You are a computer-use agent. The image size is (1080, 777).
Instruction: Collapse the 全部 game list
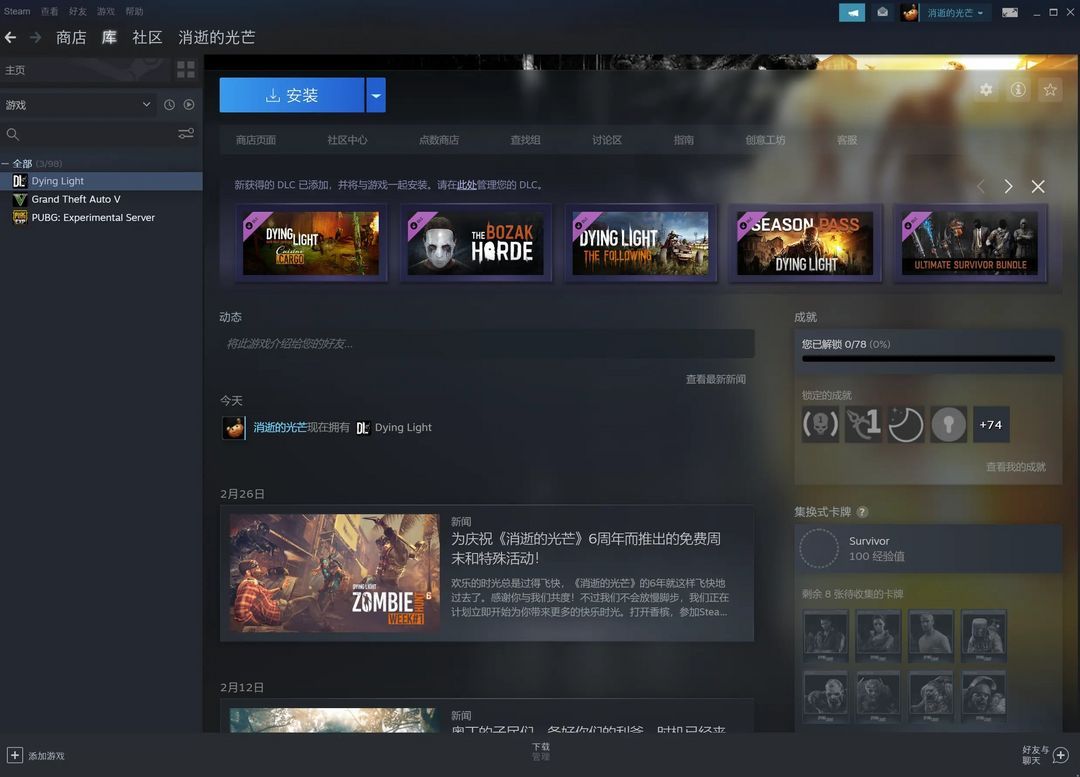pos(6,163)
